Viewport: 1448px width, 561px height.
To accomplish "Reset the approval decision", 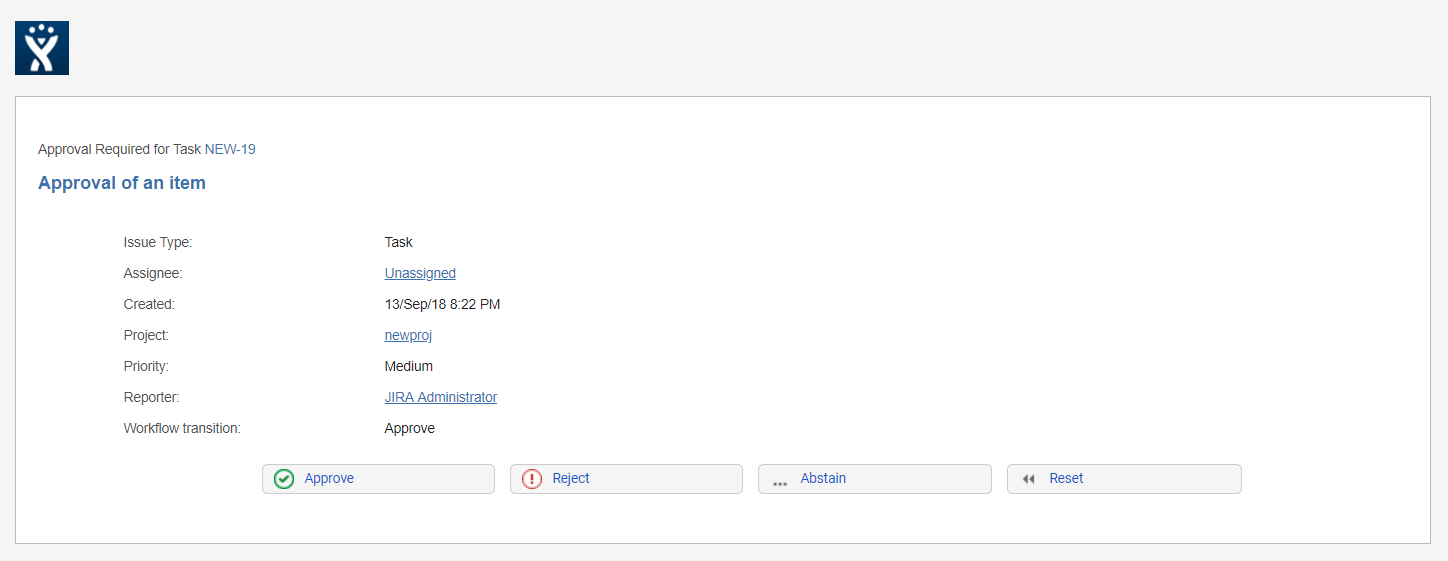I will coord(1124,479).
